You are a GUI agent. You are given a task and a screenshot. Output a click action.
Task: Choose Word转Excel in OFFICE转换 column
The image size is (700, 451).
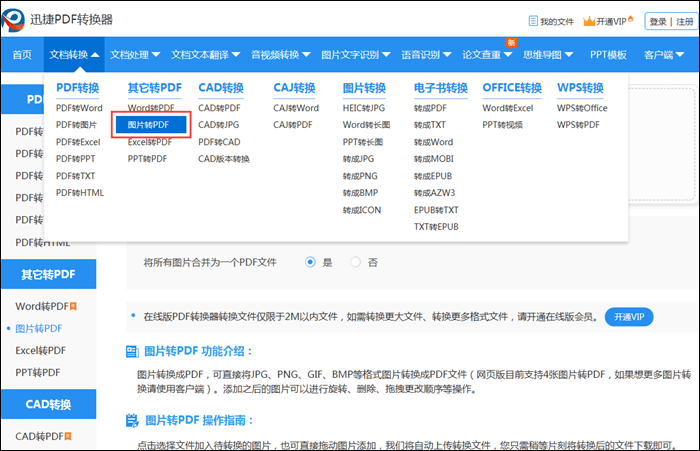click(x=508, y=108)
